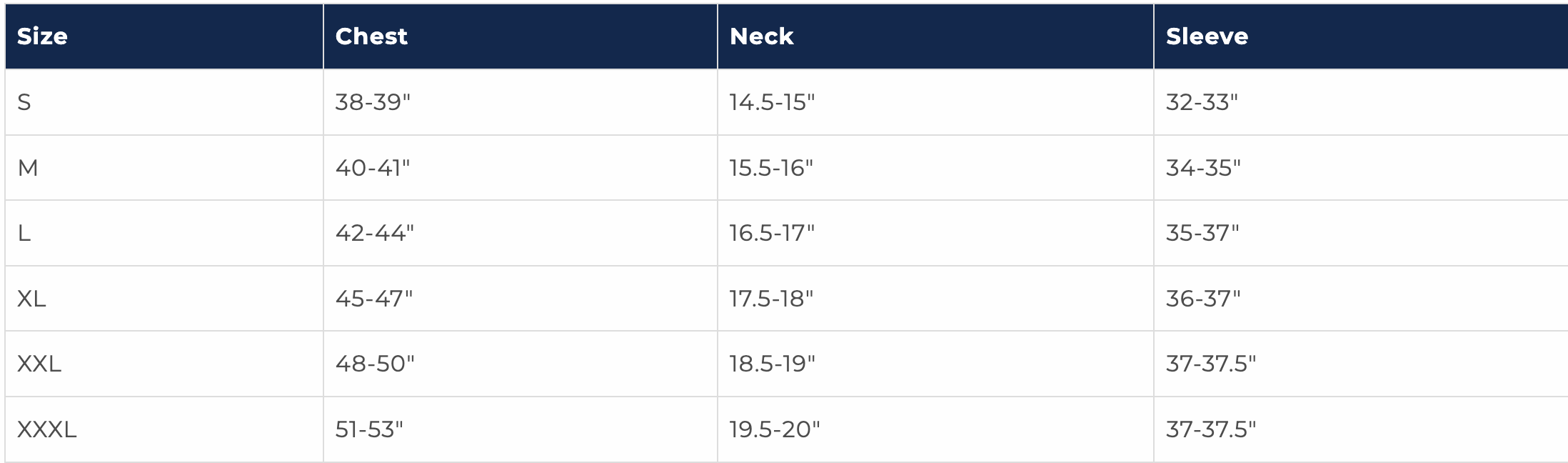
Task: Click the 34-35" sleeve measurement
Action: coord(1202,168)
